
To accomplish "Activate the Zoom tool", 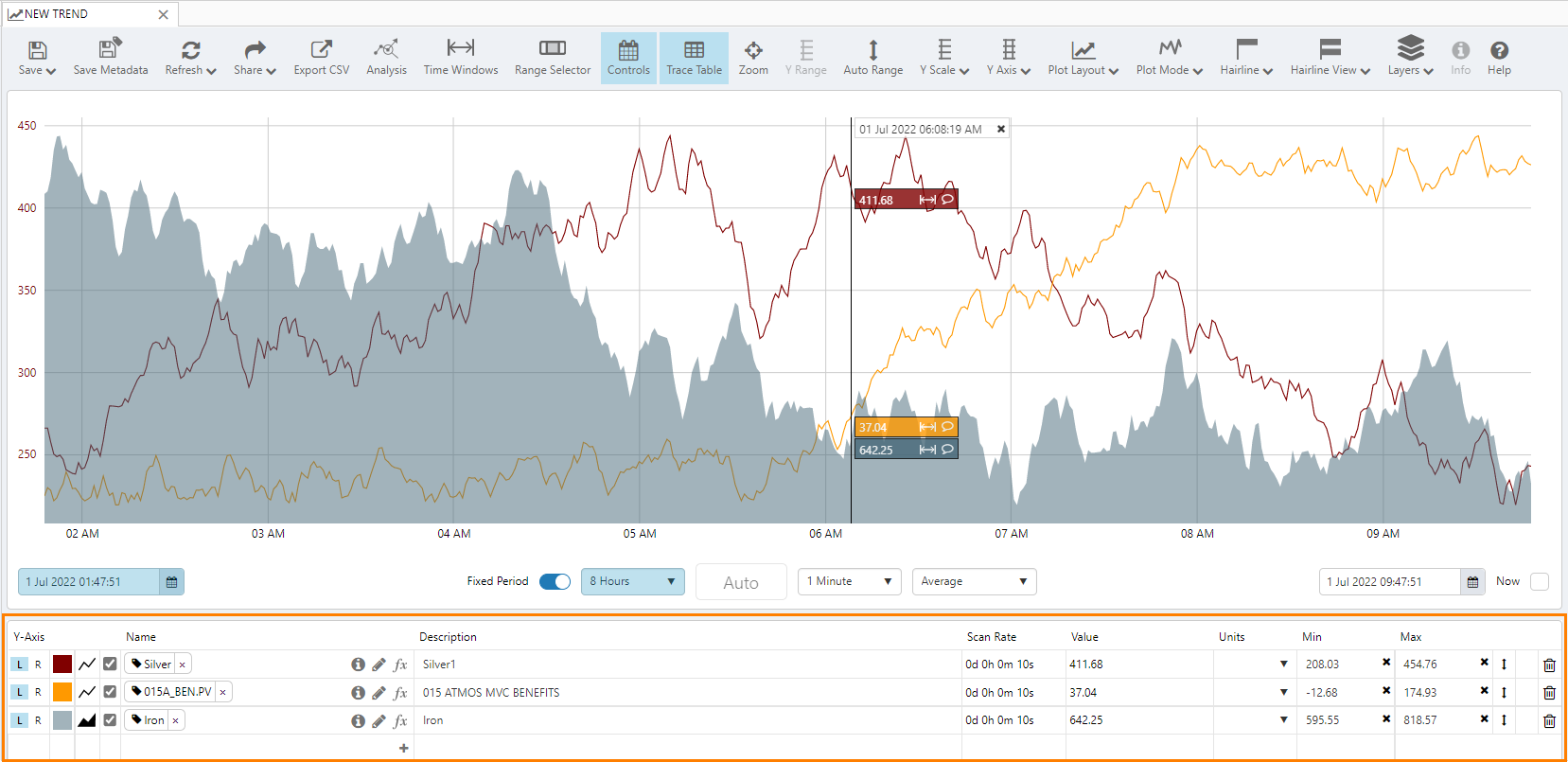I will [753, 58].
